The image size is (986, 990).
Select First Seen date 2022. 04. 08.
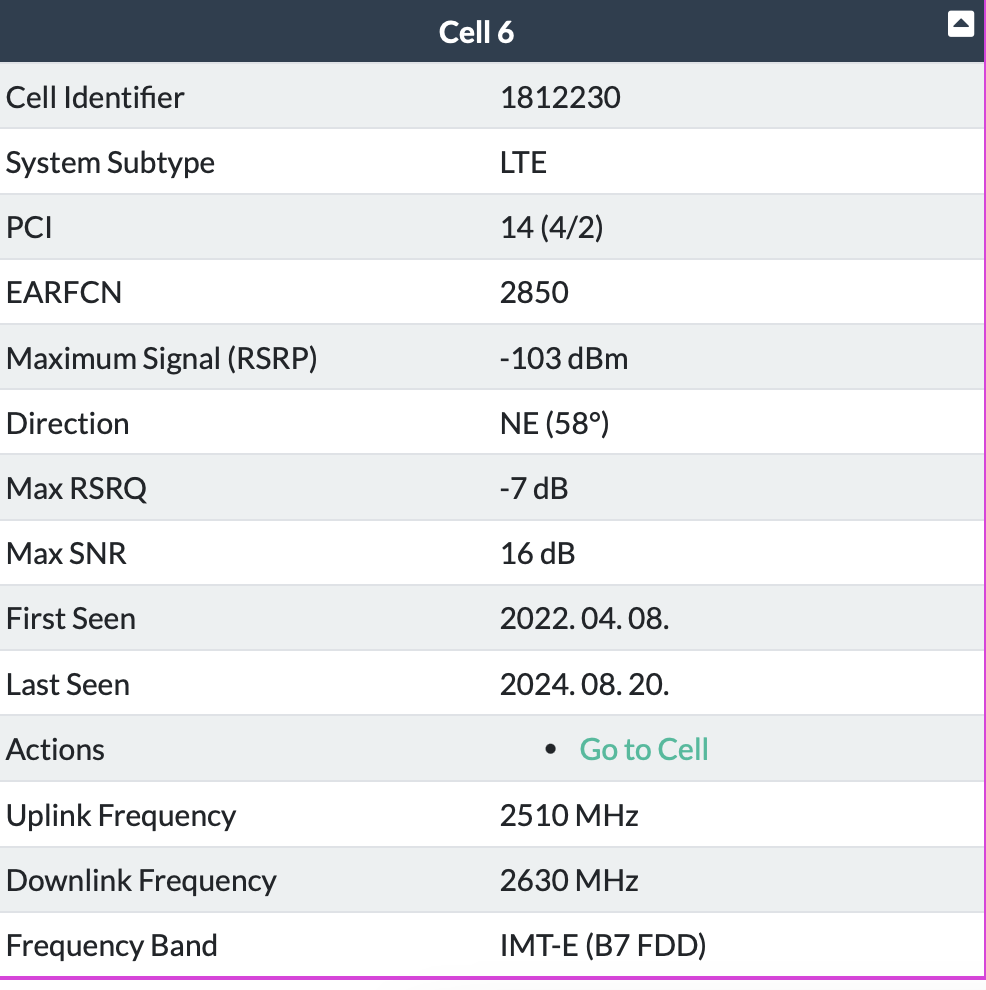point(585,619)
